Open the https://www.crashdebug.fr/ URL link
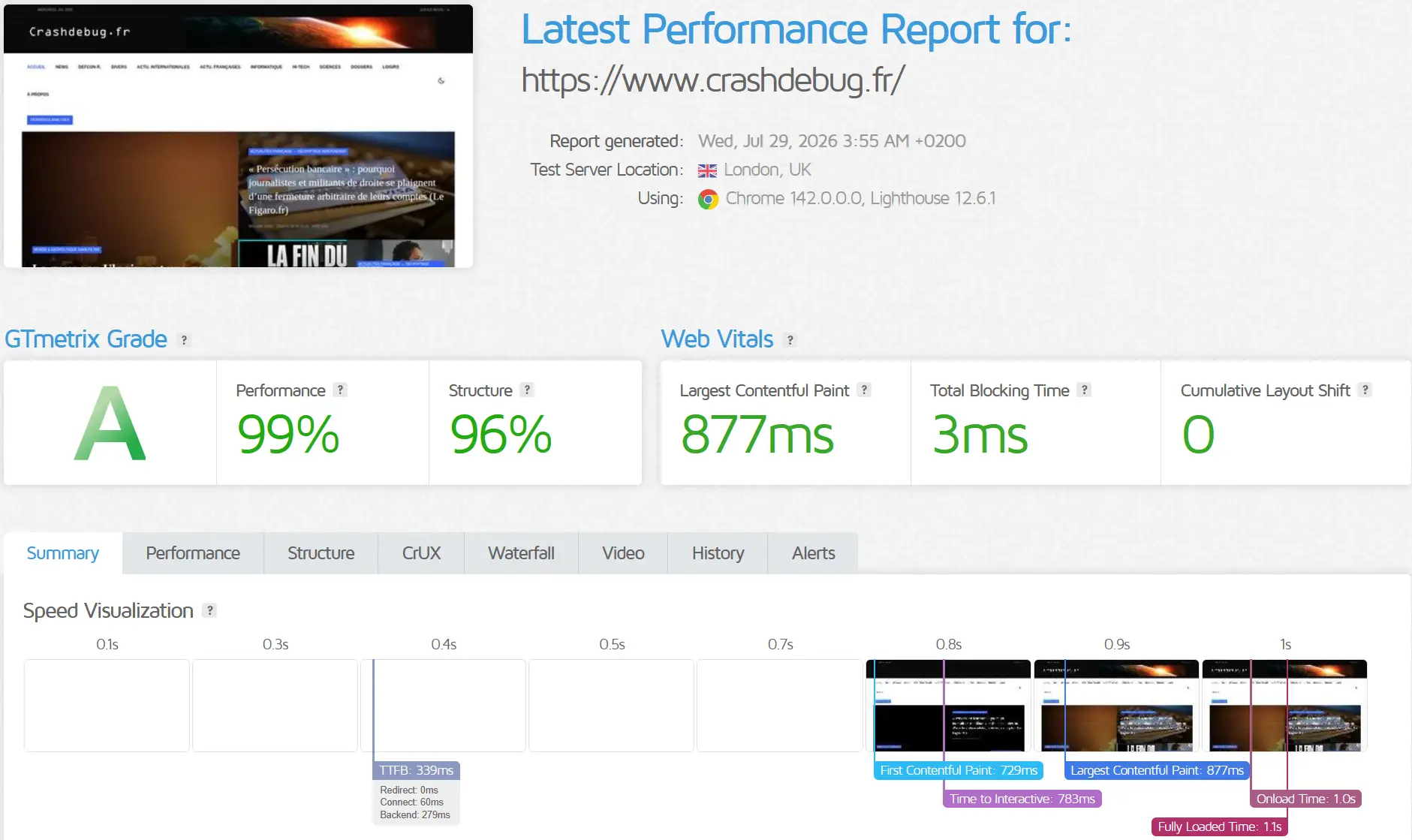Screen dimensions: 1412x840 click(x=713, y=80)
